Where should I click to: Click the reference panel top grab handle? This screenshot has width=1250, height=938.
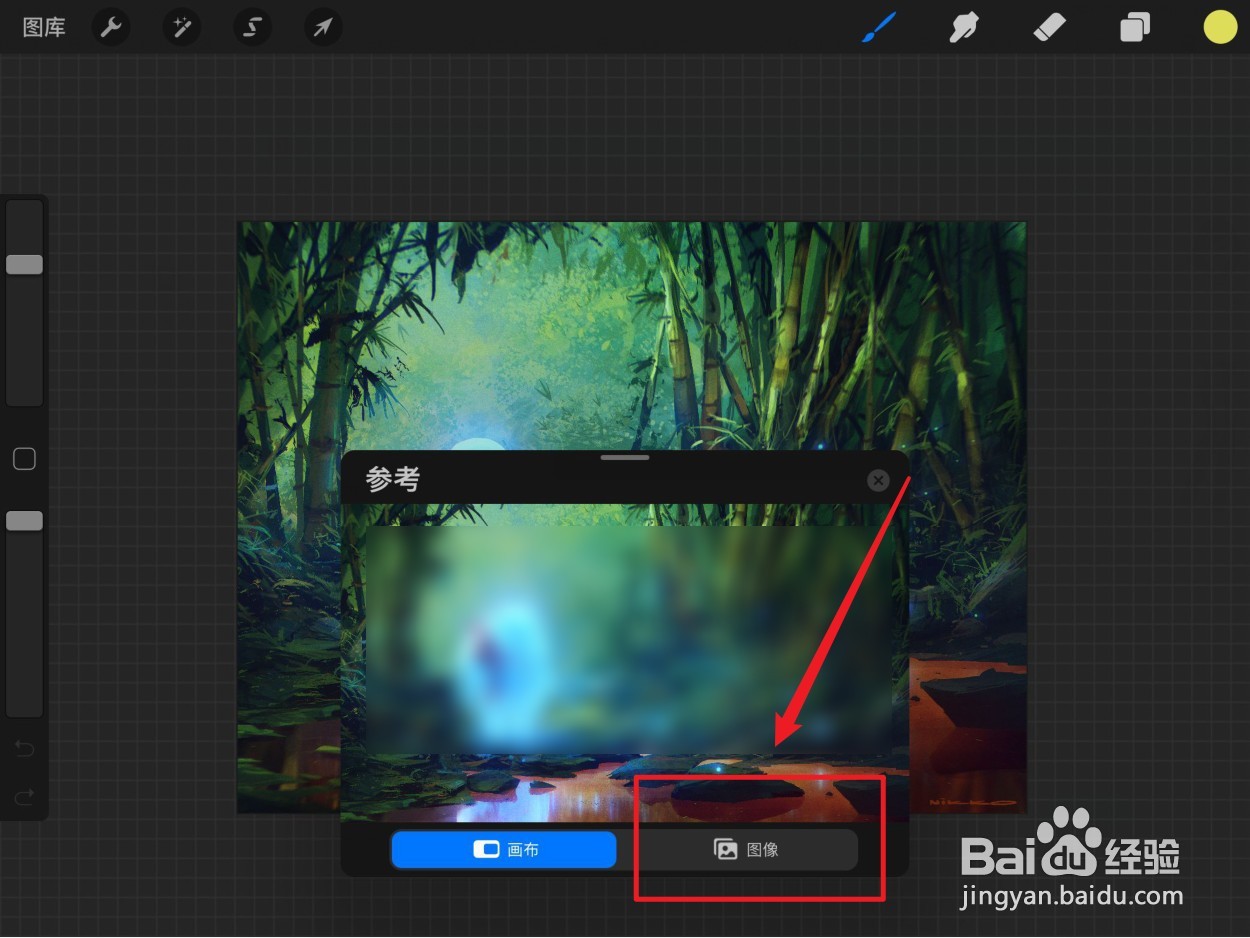coord(625,457)
